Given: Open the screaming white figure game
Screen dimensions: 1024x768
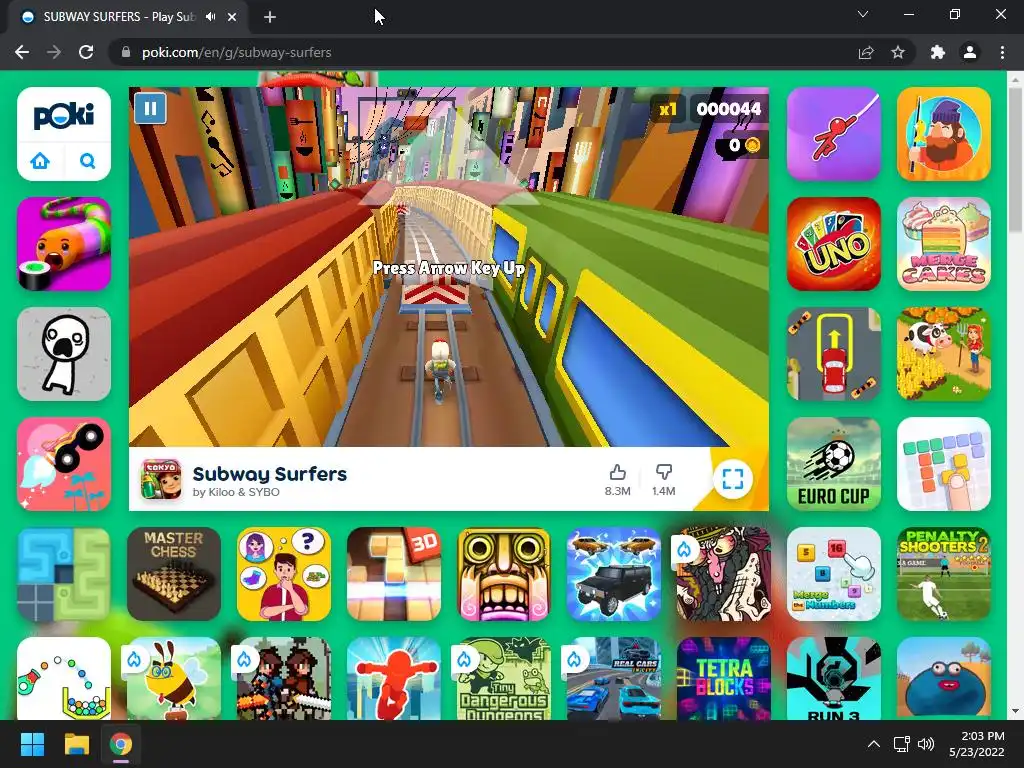Looking at the screenshot, I should [x=64, y=353].
